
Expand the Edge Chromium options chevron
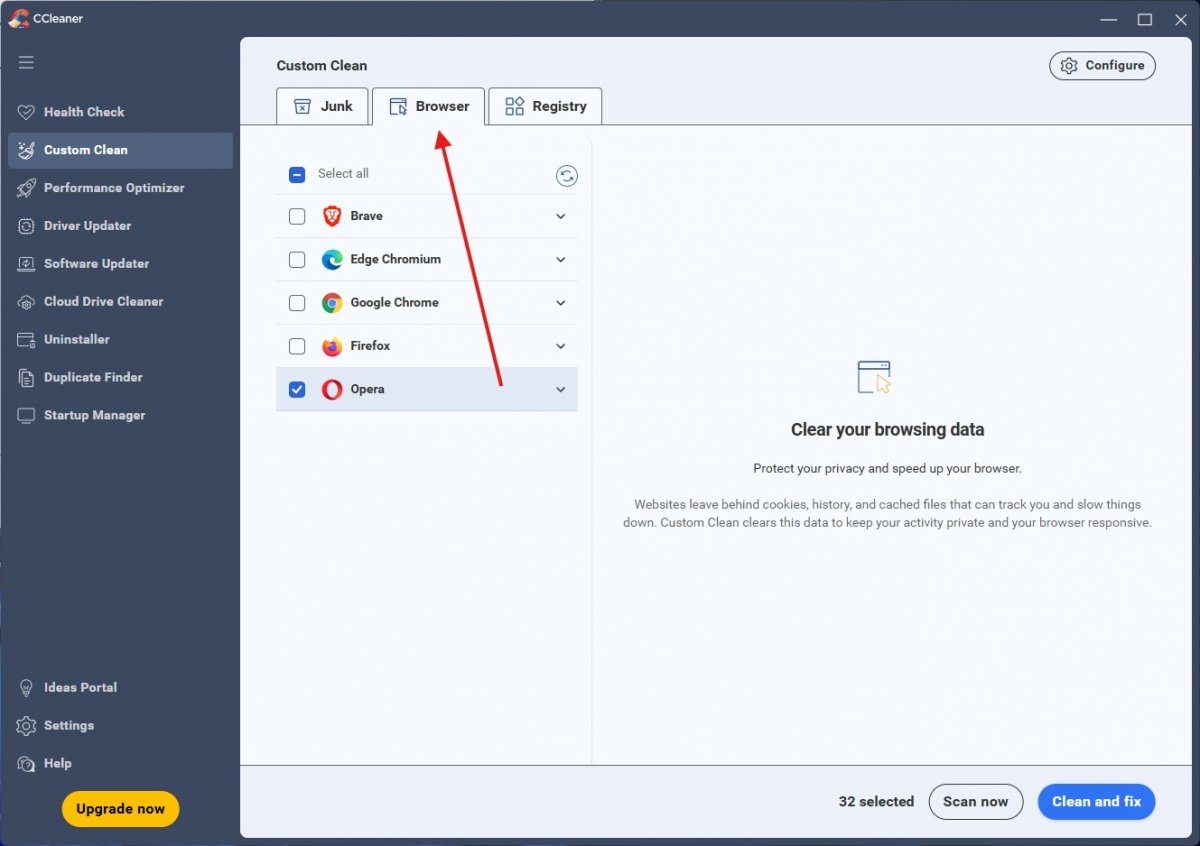point(560,260)
